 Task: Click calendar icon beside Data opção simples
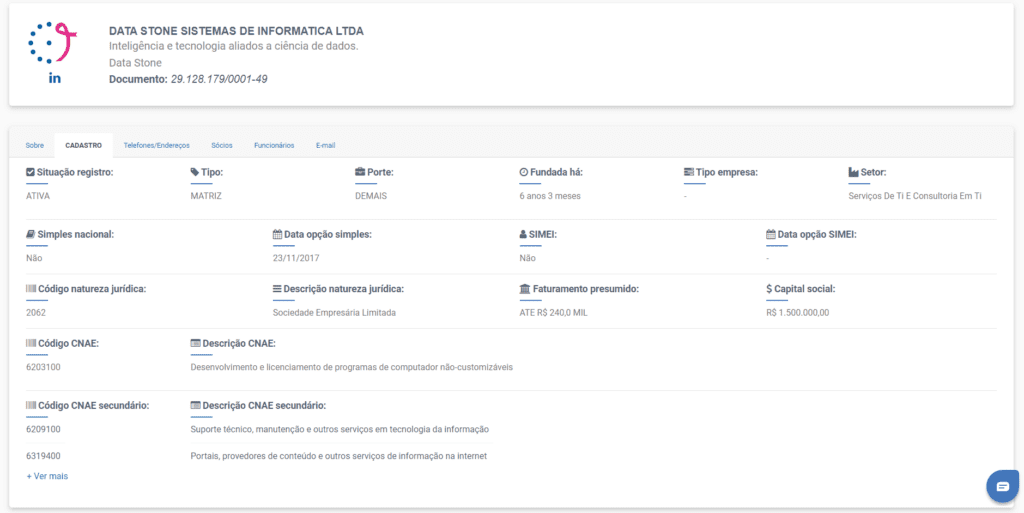pyautogui.click(x=277, y=234)
